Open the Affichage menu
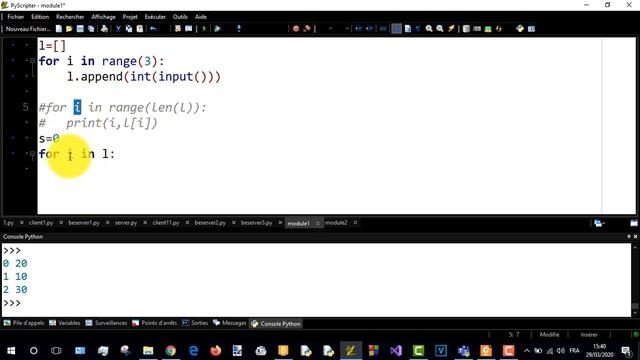640x360 pixels. pyautogui.click(x=103, y=17)
